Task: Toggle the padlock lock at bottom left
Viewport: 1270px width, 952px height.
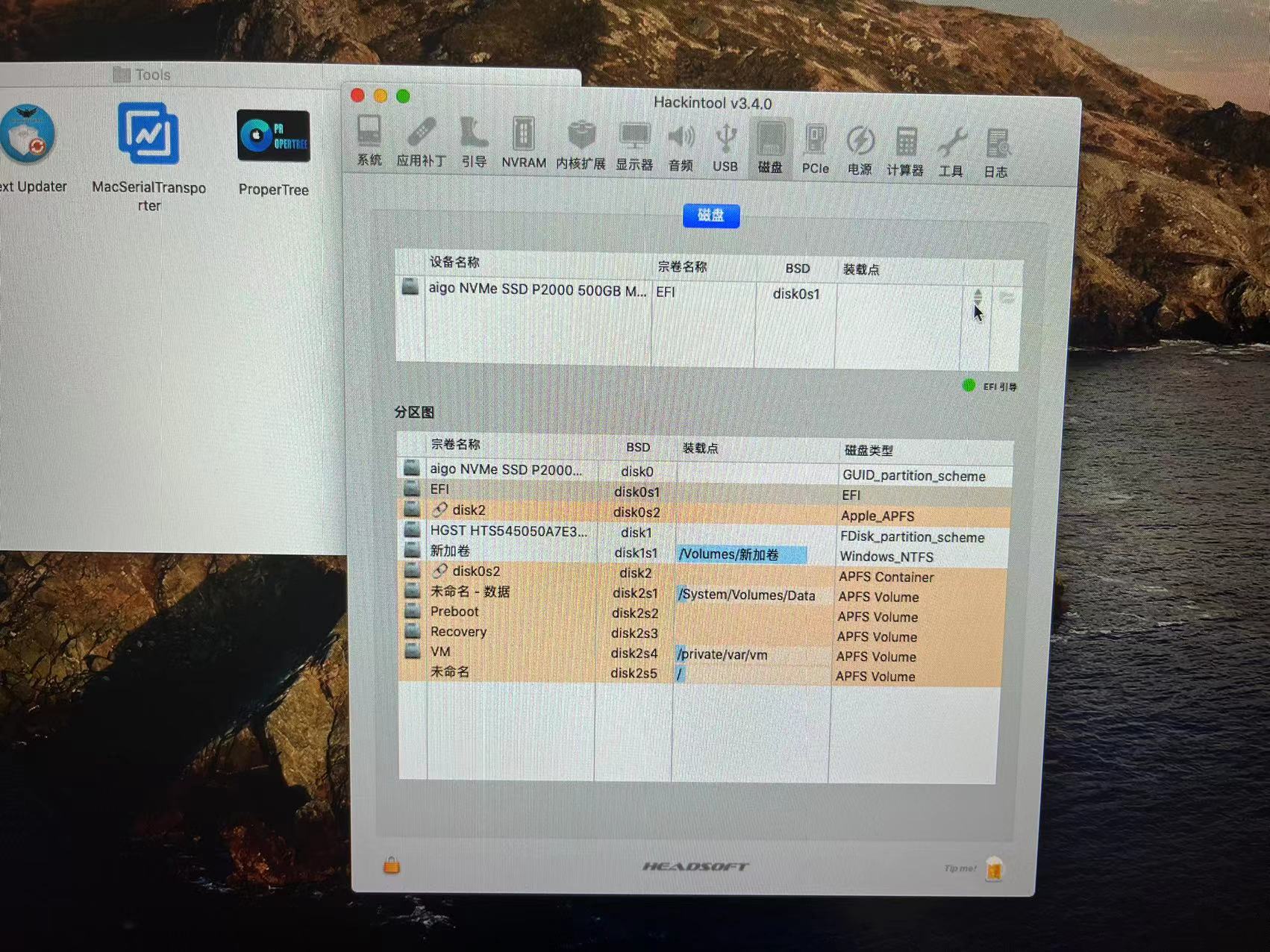Action: click(391, 865)
